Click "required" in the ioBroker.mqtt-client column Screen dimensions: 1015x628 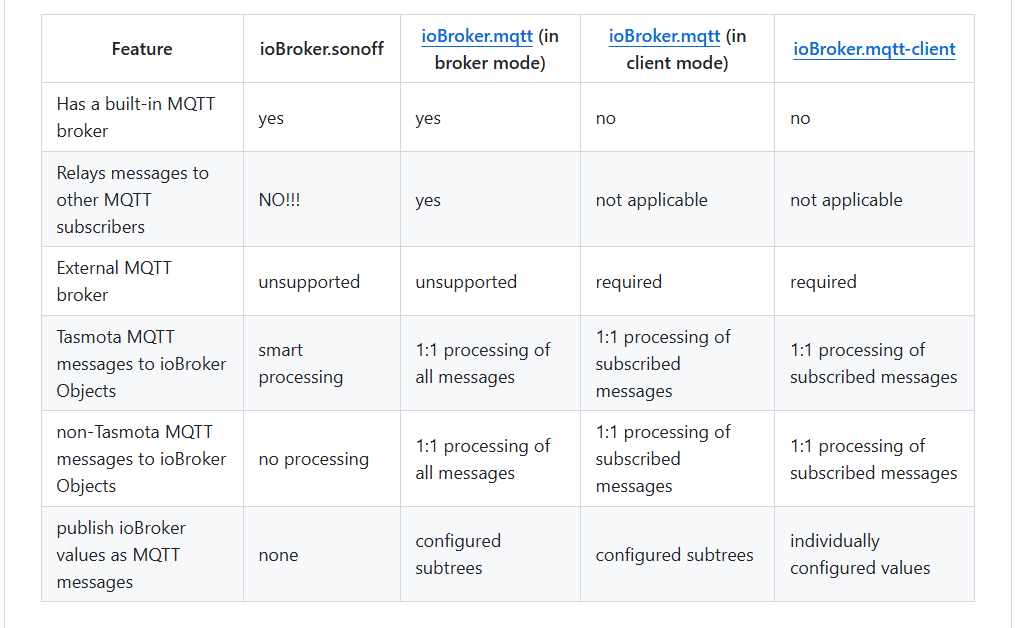(823, 282)
